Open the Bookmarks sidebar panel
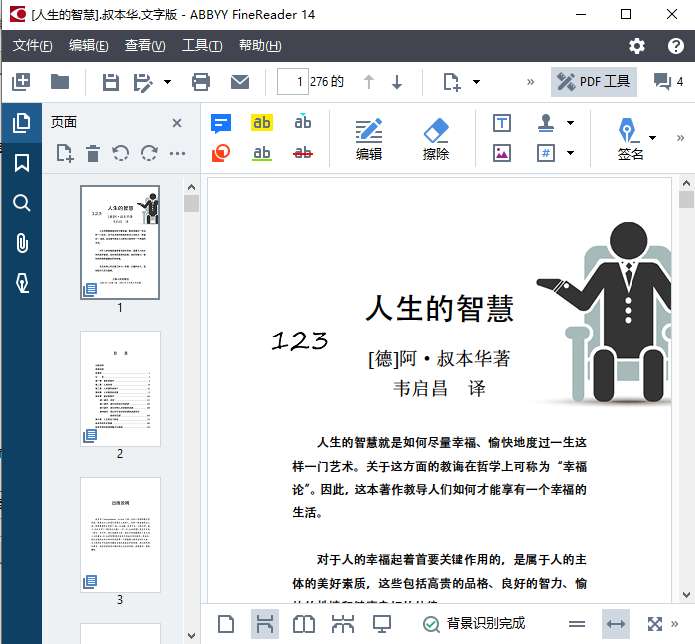 tap(21, 163)
